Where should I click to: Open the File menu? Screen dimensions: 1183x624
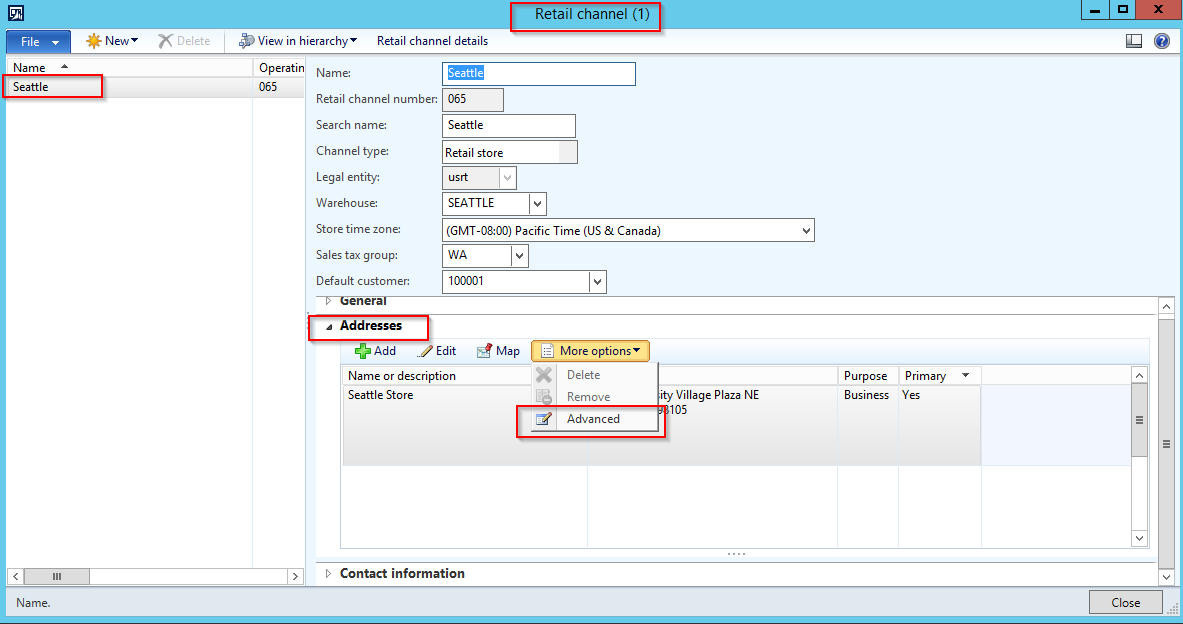click(38, 42)
